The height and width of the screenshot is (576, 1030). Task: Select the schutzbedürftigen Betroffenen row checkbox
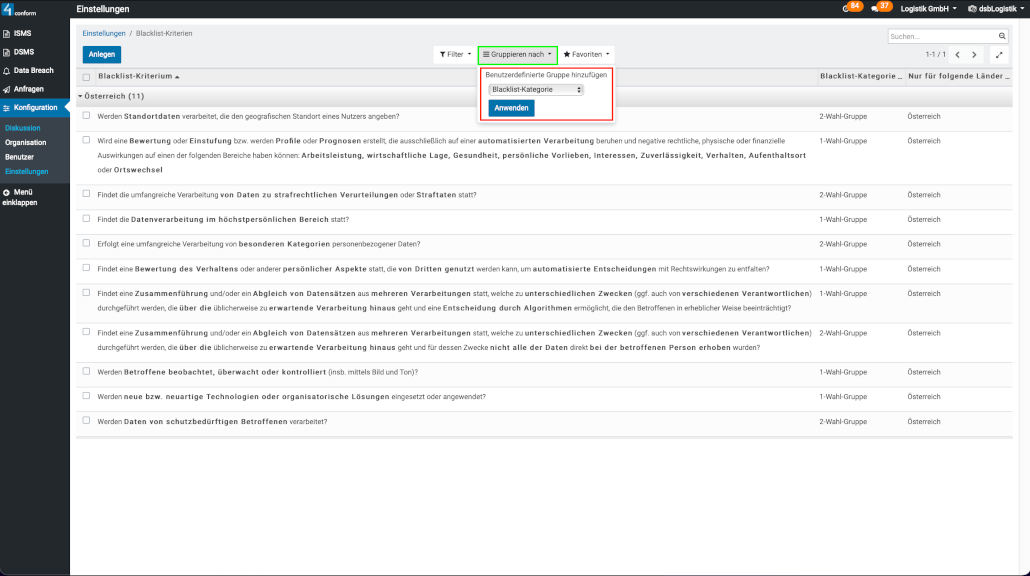[x=87, y=421]
